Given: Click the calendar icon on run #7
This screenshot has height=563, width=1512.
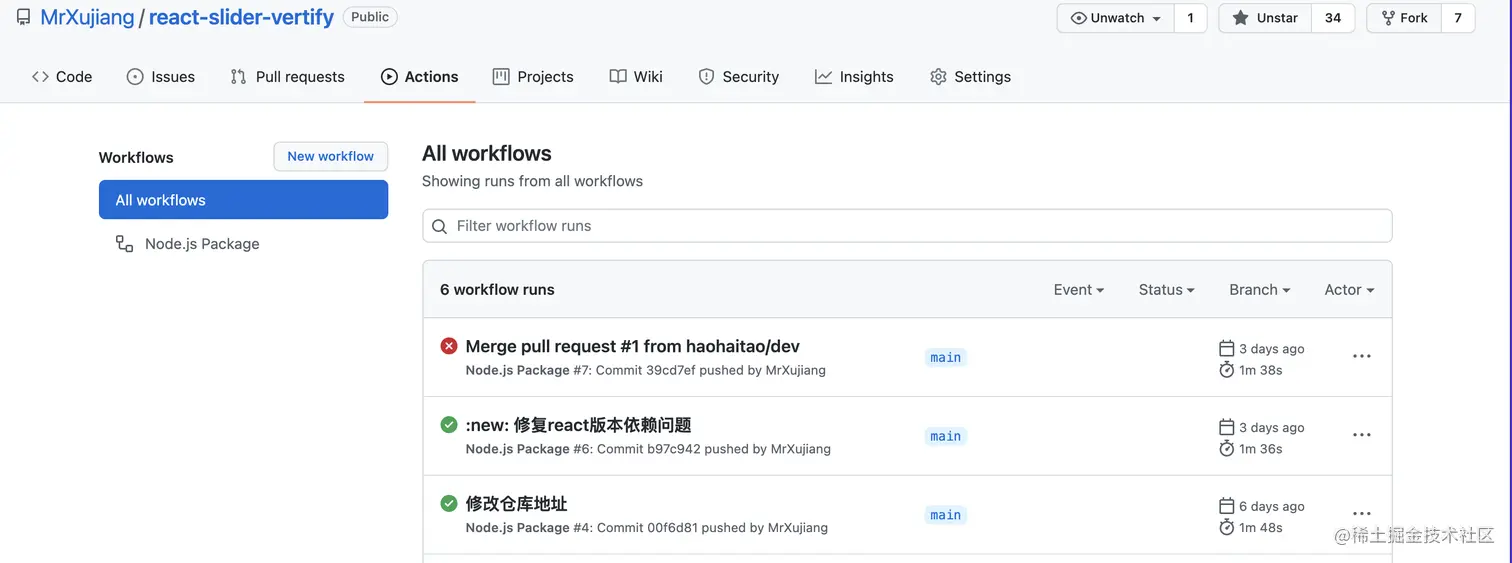Looking at the screenshot, I should [1227, 348].
